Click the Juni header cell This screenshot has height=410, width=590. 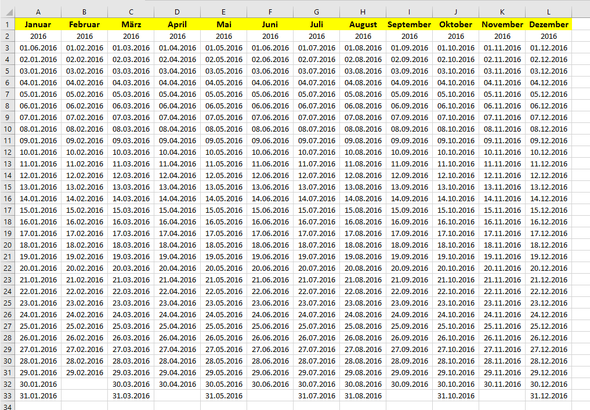click(270, 24)
